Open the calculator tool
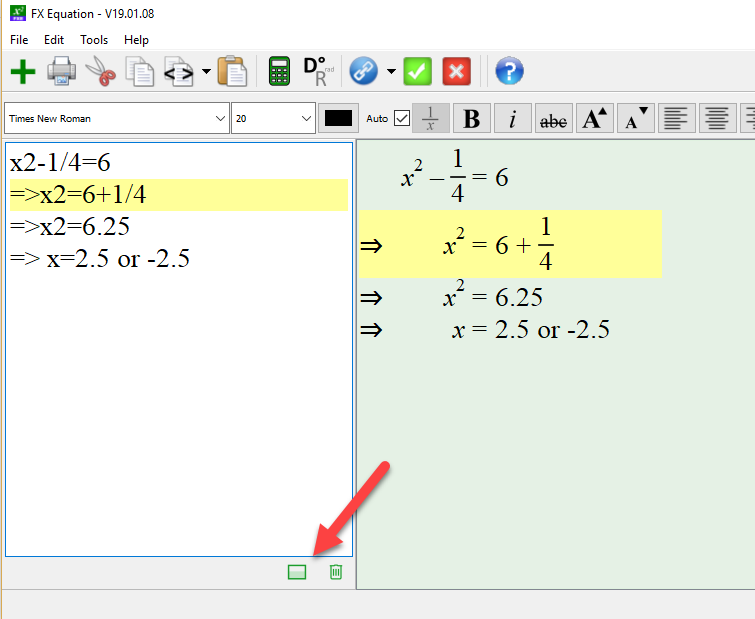This screenshot has width=755, height=619. [280, 72]
